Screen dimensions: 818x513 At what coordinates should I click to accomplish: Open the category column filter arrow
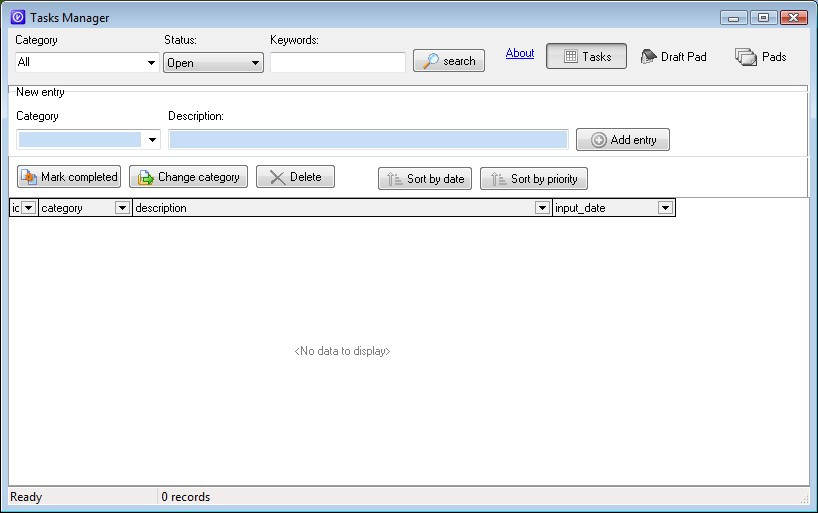click(122, 208)
